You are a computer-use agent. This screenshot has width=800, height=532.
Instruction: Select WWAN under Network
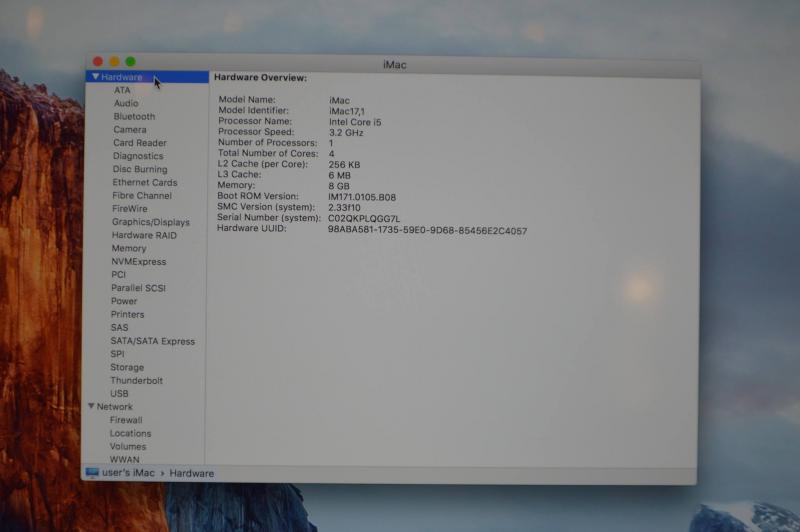coord(124,460)
